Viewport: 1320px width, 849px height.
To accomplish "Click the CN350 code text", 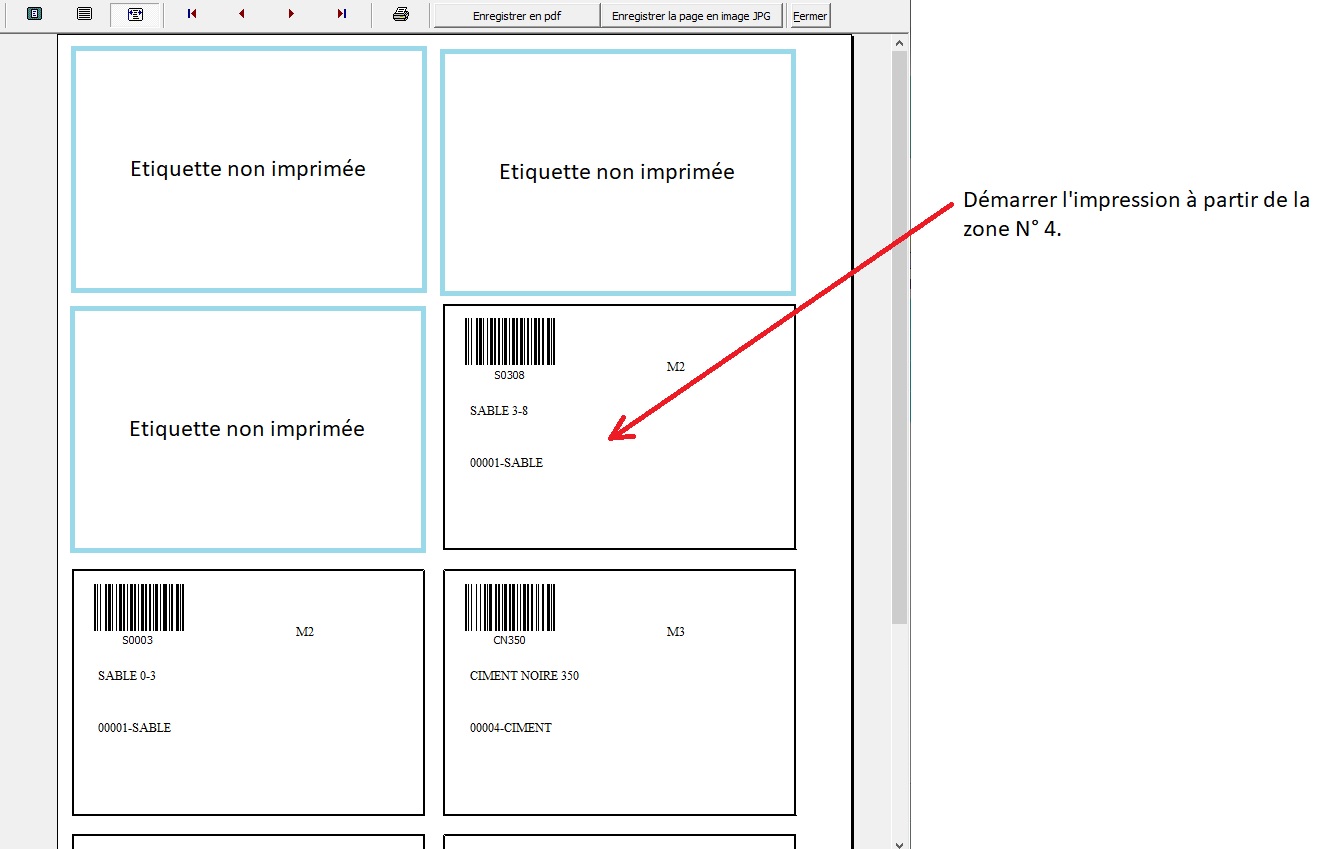I will (x=510, y=641).
